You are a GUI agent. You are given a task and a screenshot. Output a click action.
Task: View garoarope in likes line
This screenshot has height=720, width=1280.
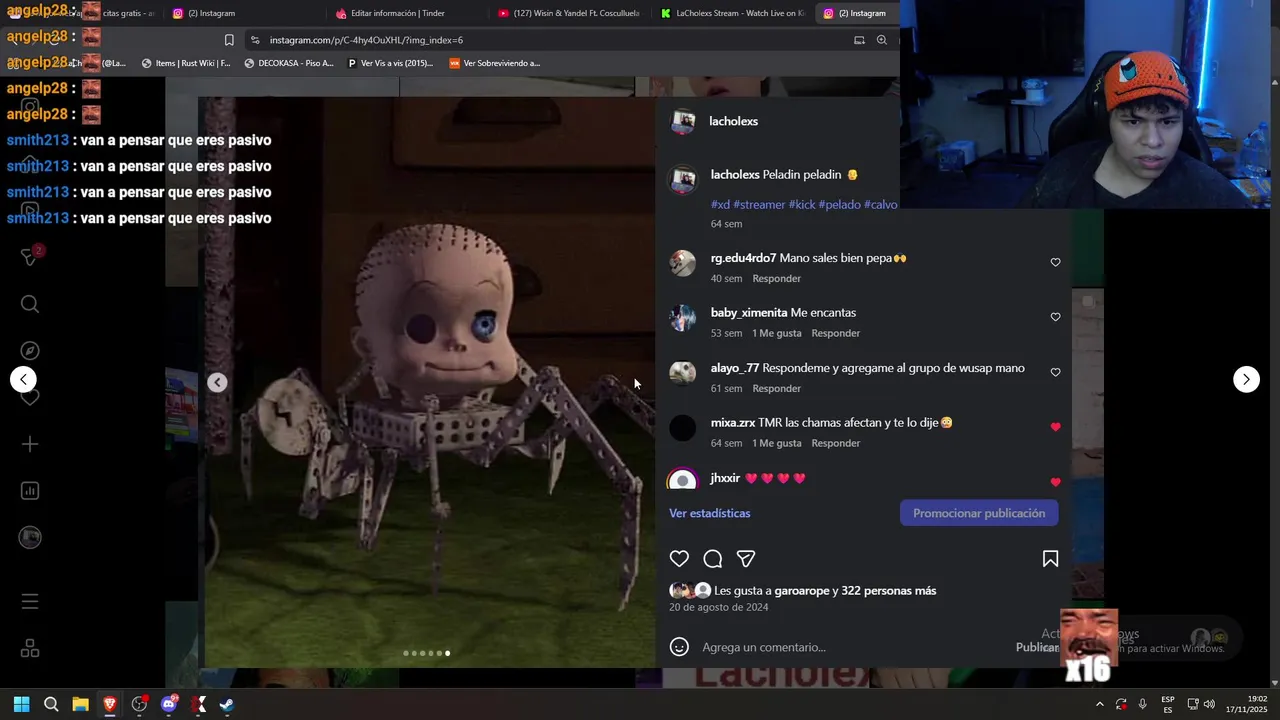pyautogui.click(x=802, y=591)
